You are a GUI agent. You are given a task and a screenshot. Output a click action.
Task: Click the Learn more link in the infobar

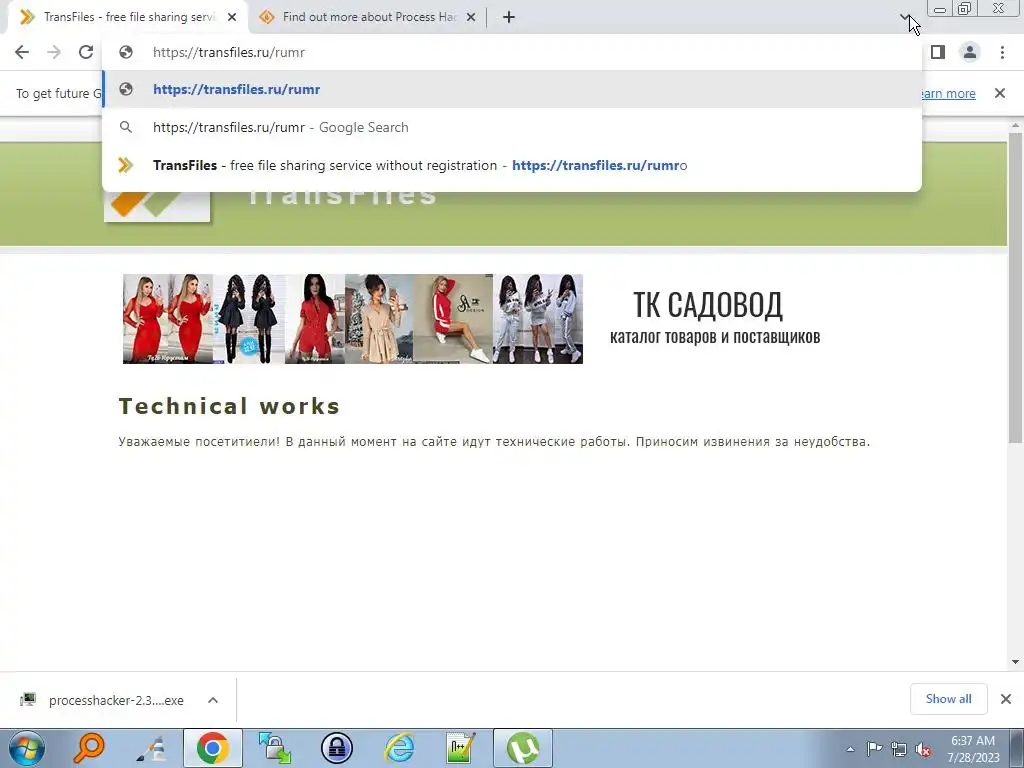pos(948,93)
